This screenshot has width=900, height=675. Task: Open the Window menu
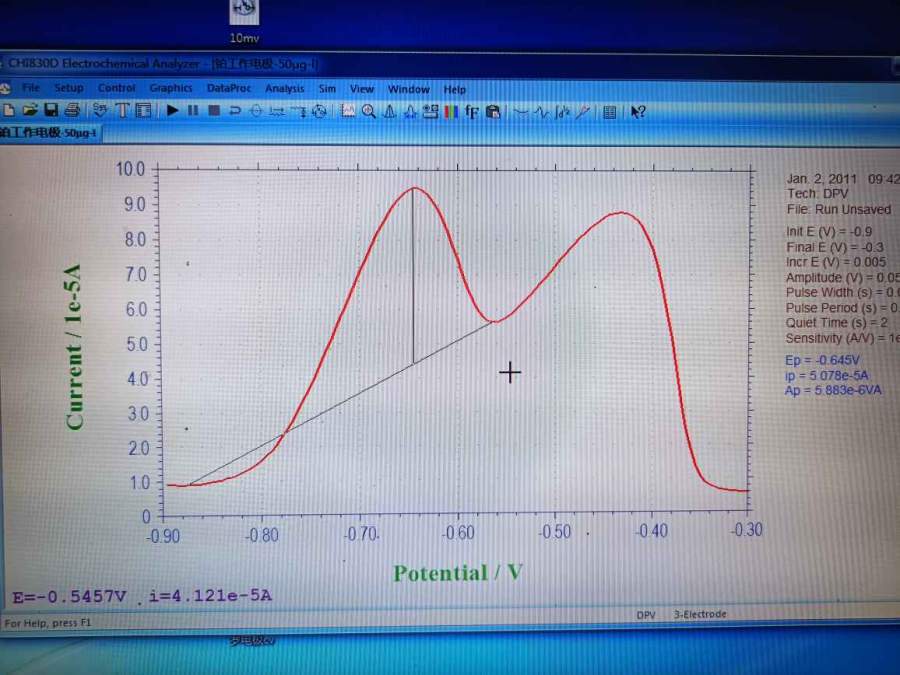pos(409,89)
